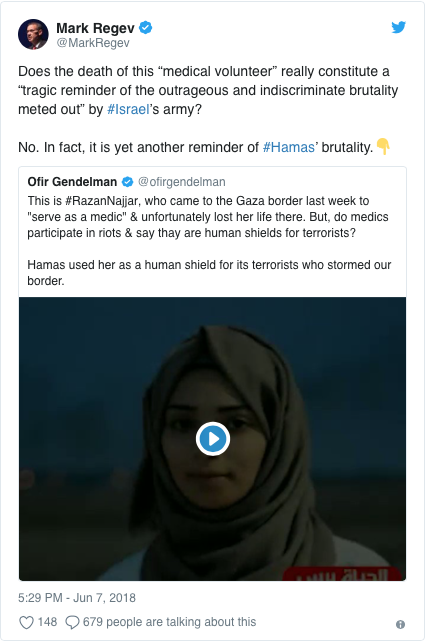This screenshot has width=426, height=641.
Task: Open the @MarkRegev handle
Action: (x=93, y=43)
